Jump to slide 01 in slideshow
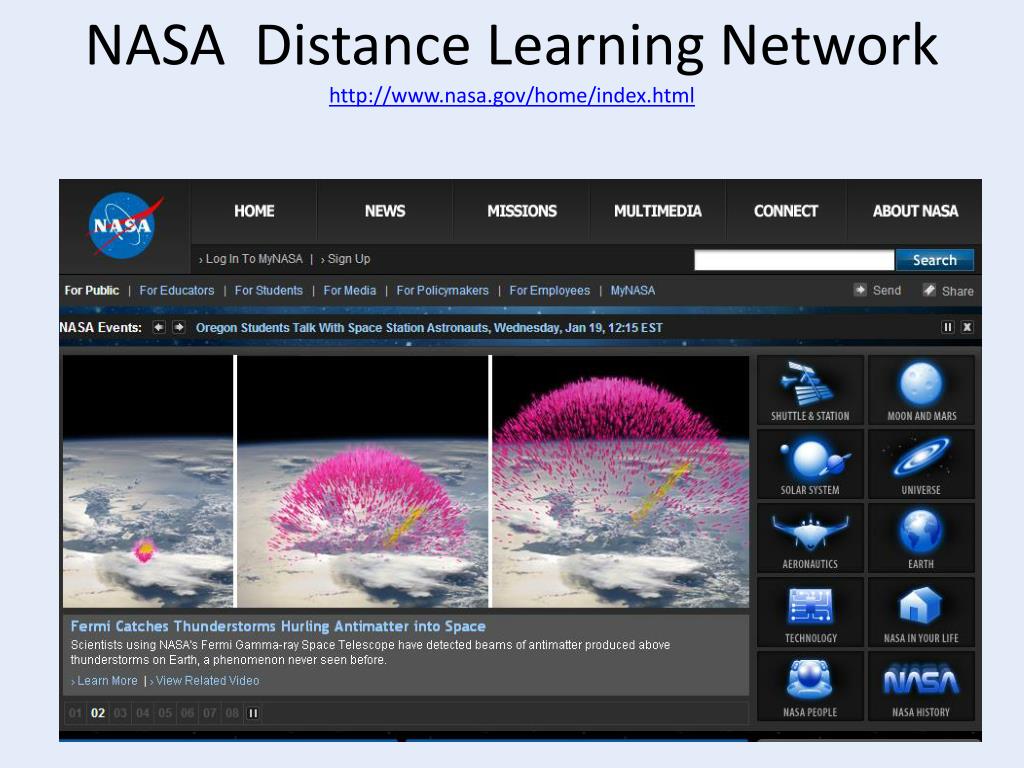Viewport: 1024px width, 768px height. 76,713
